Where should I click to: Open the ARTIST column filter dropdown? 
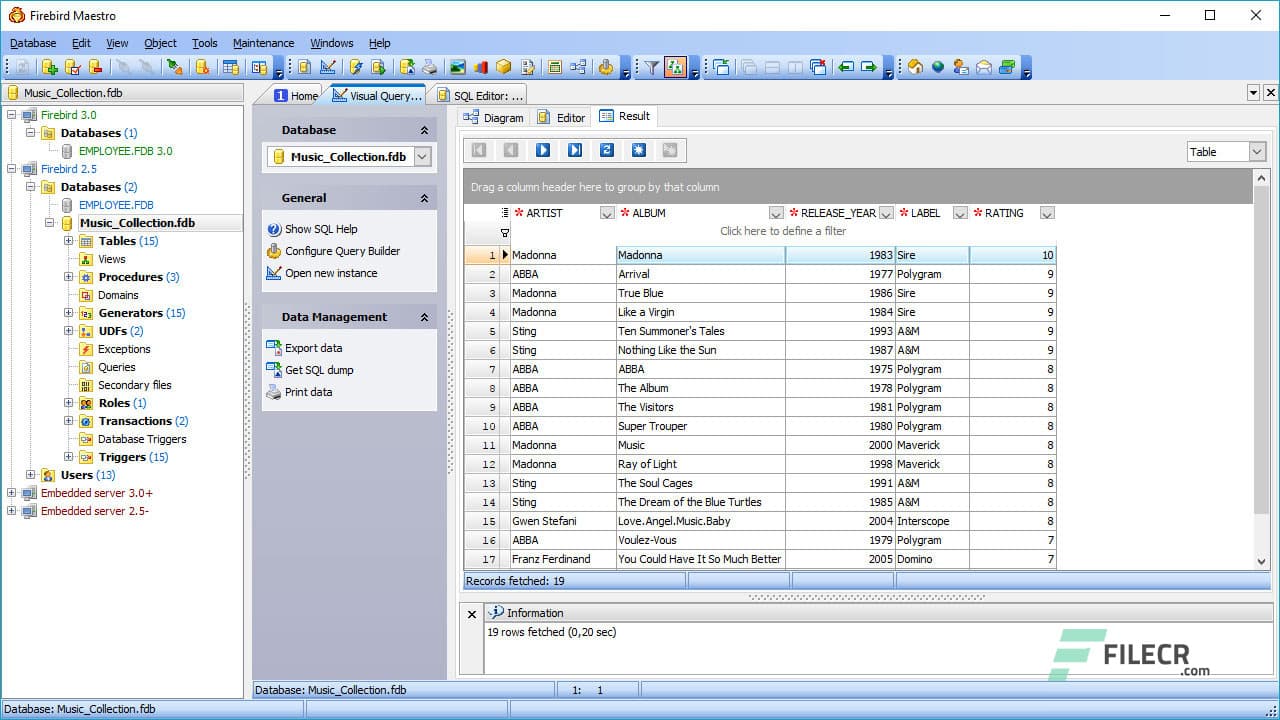pyautogui.click(x=607, y=213)
